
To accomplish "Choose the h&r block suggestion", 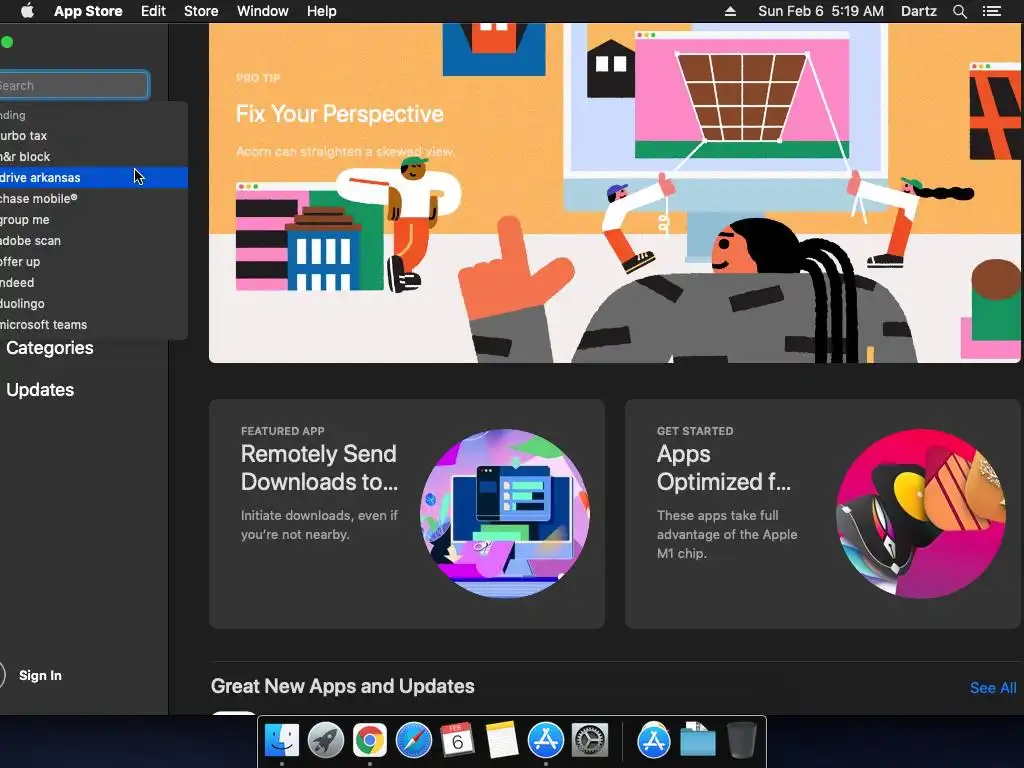I will tap(93, 157).
